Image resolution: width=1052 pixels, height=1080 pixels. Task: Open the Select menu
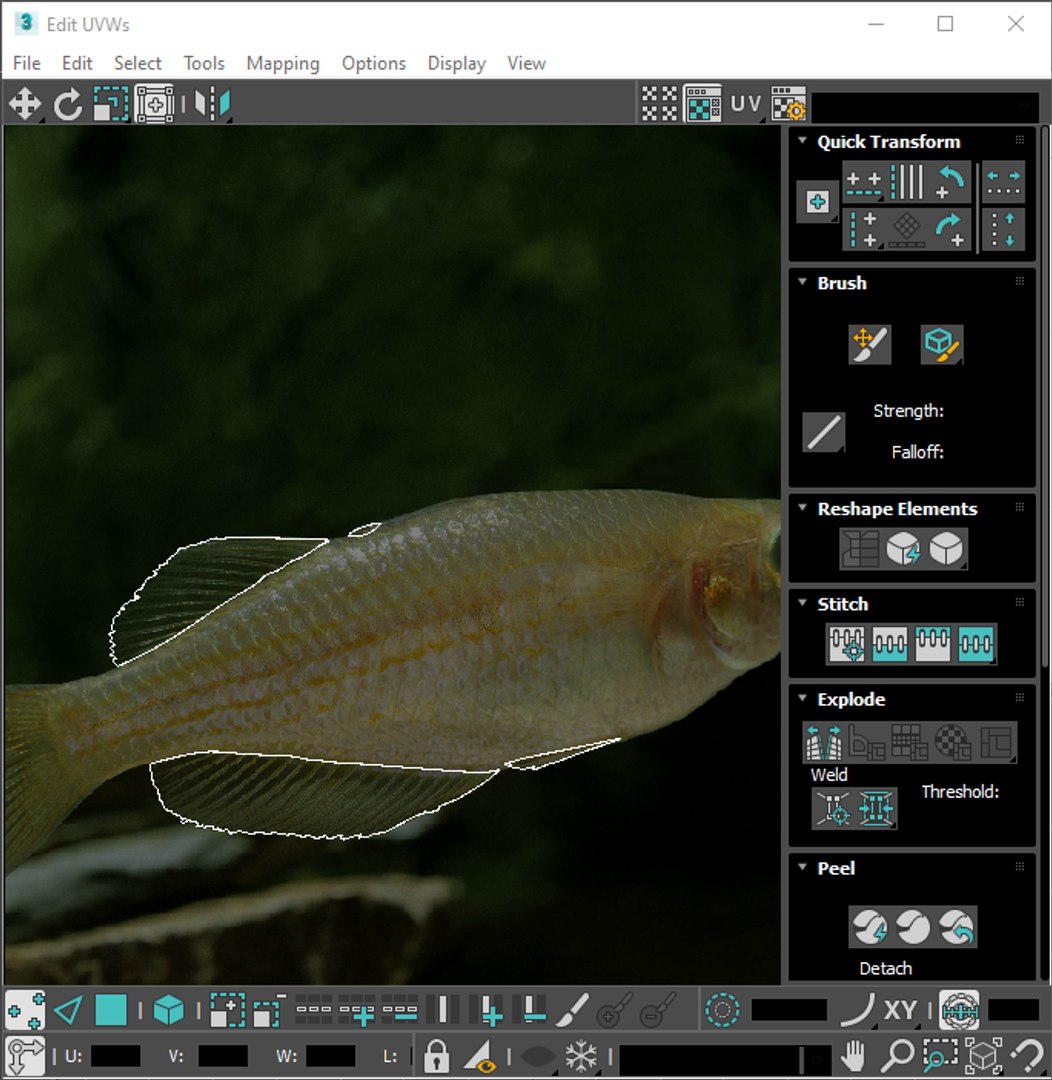point(138,63)
